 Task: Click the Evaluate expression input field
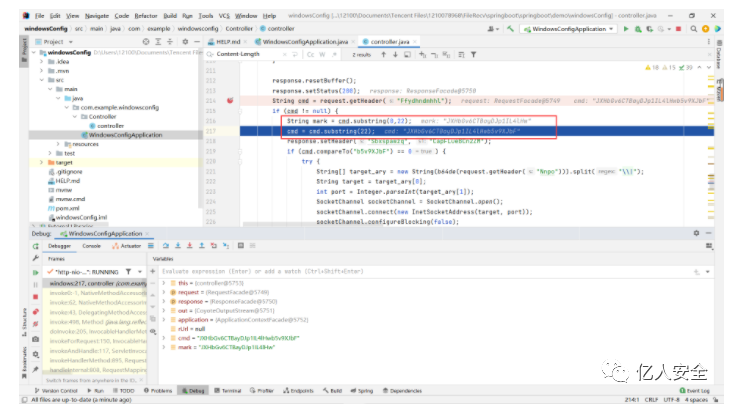click(424, 271)
